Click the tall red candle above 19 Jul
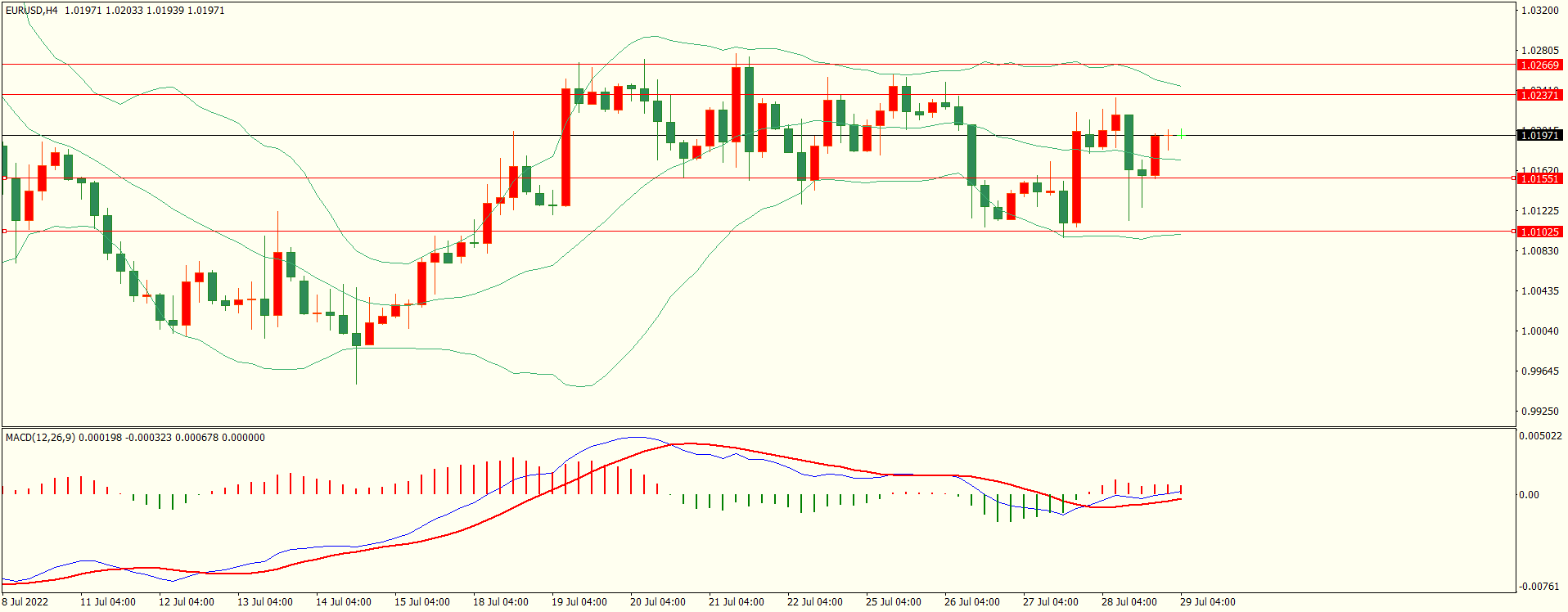The width and height of the screenshot is (1568, 612). point(565,147)
